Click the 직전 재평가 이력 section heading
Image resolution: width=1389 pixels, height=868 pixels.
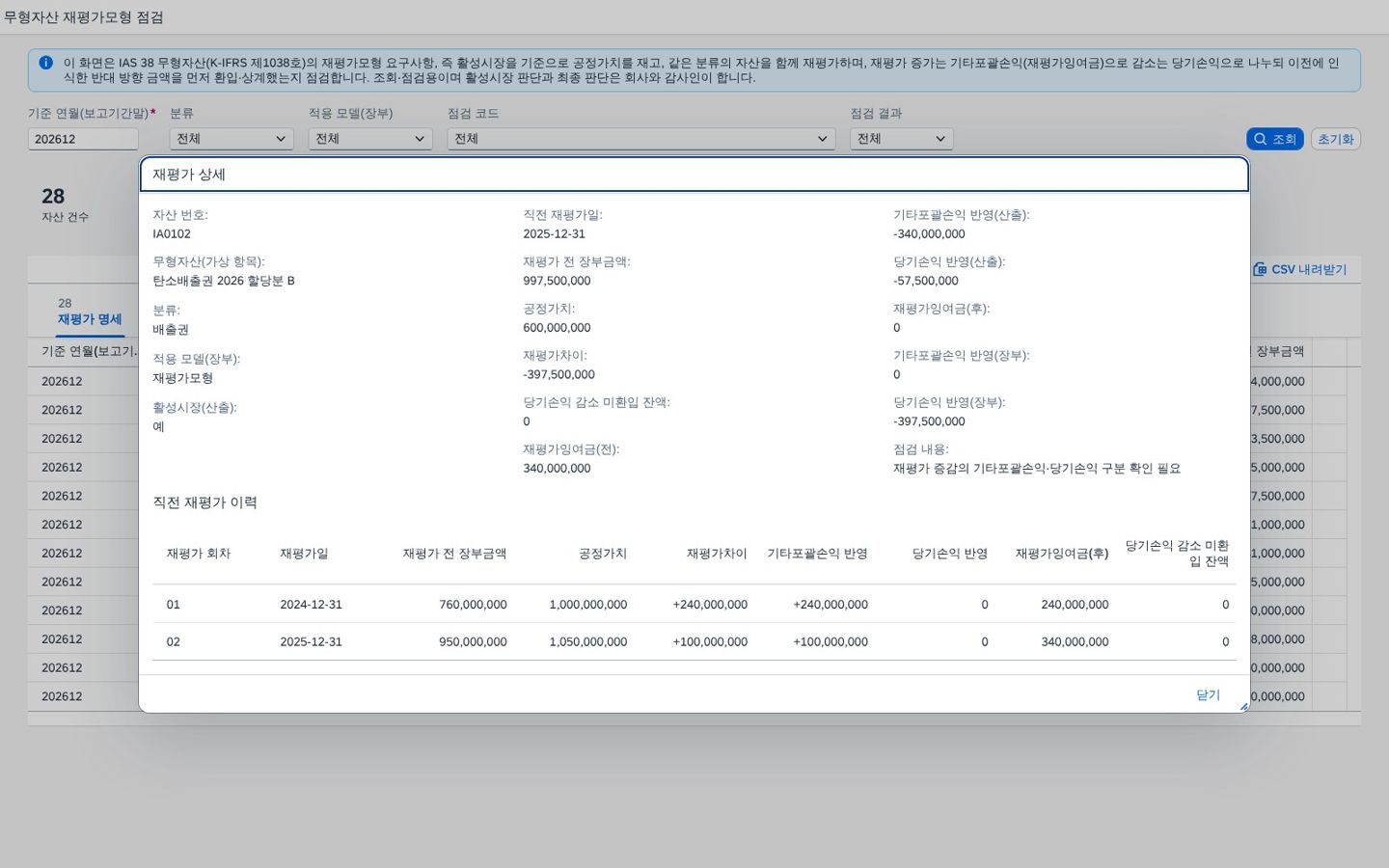coord(204,502)
